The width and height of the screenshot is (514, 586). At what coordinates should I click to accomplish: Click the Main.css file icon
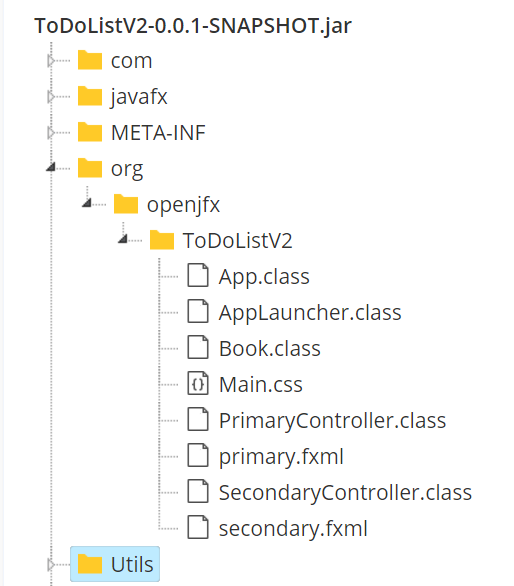(198, 383)
